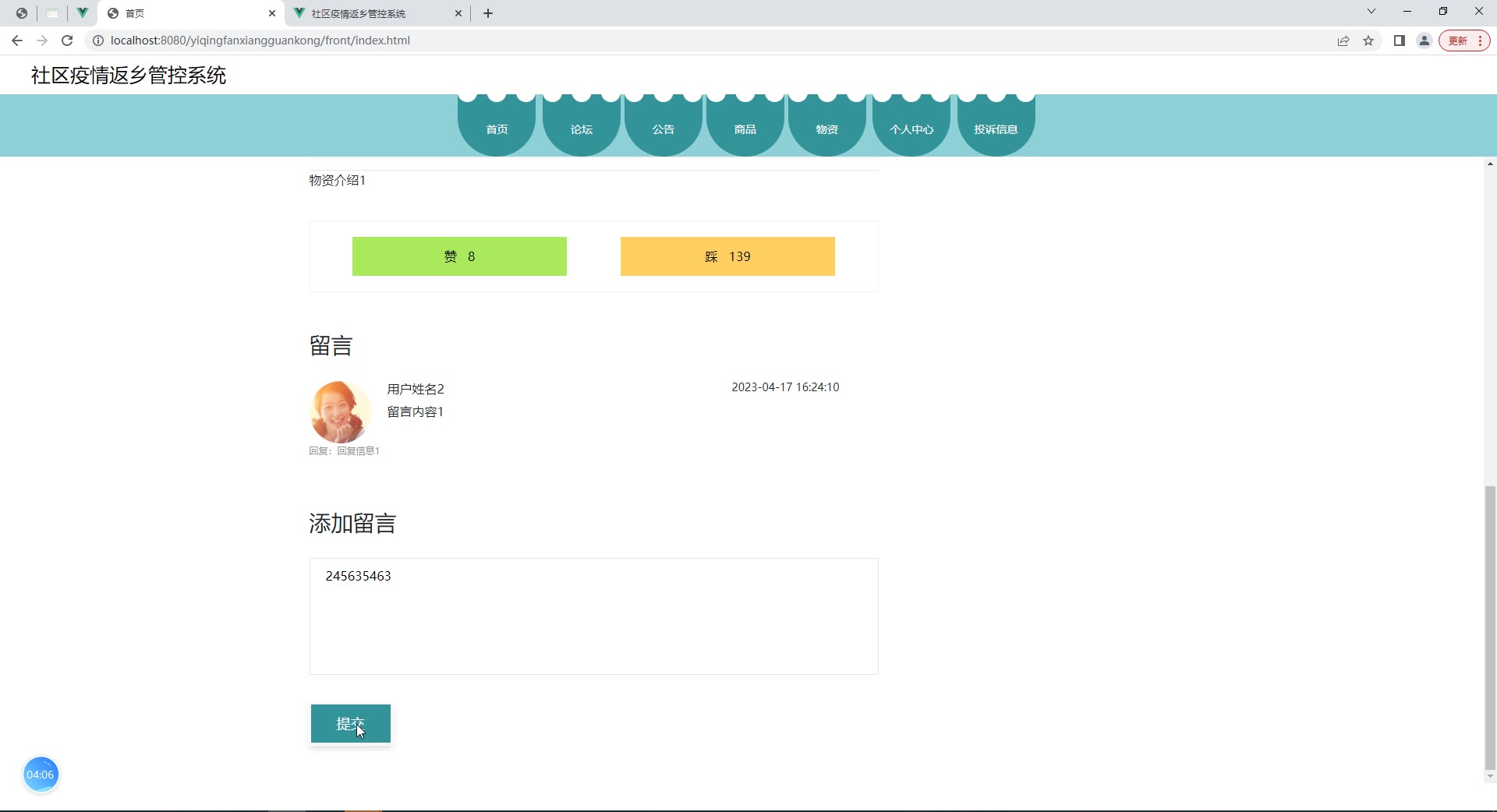The image size is (1497, 812).
Task: Click the green 赞 8 like button
Action: click(x=459, y=256)
